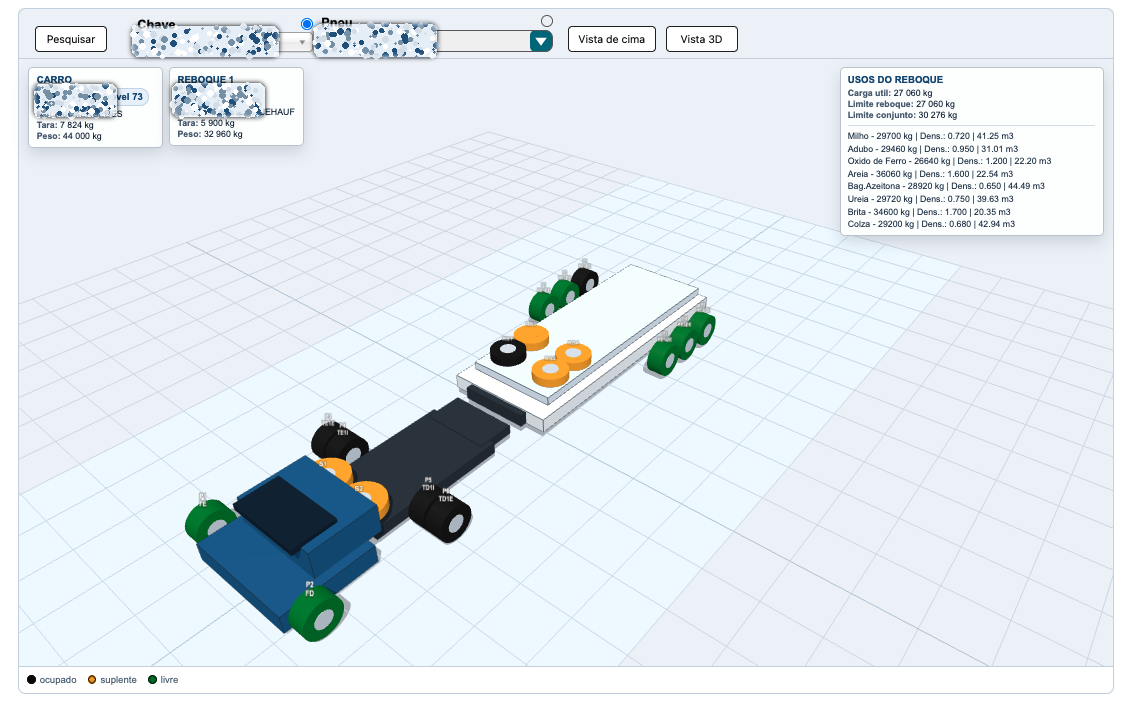1133x707 pixels.
Task: Click the Carga util: 27 060 kg line
Action: (x=889, y=93)
